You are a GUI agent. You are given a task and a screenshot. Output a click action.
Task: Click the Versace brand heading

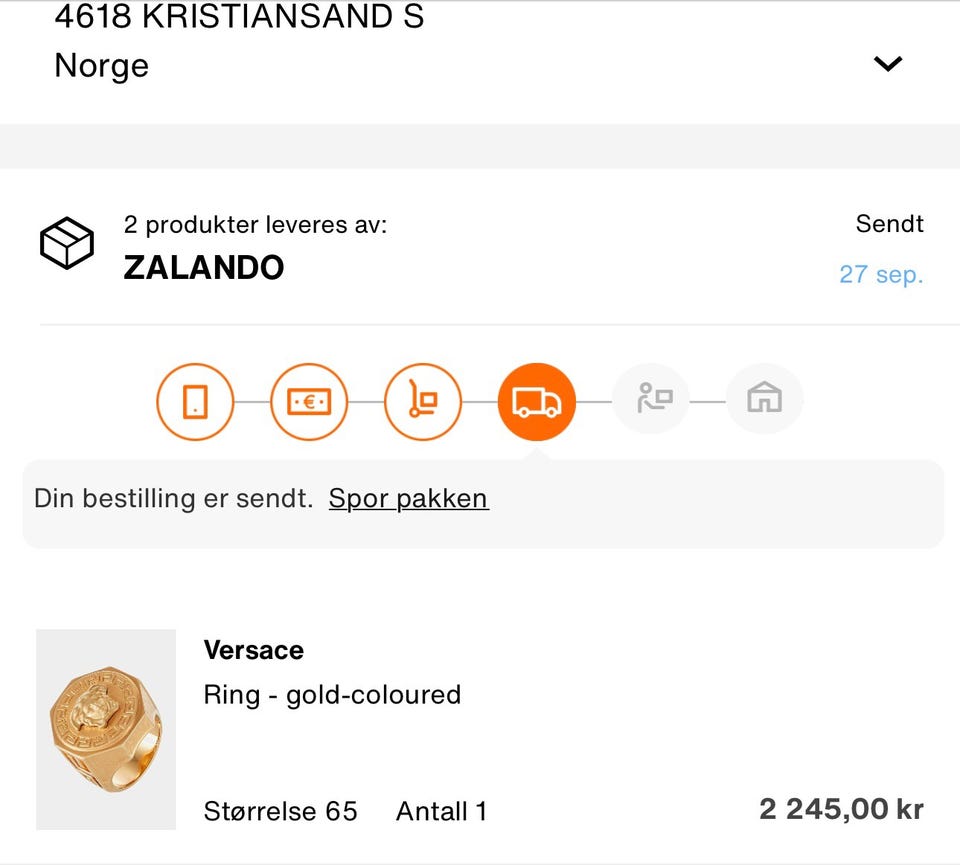click(254, 650)
